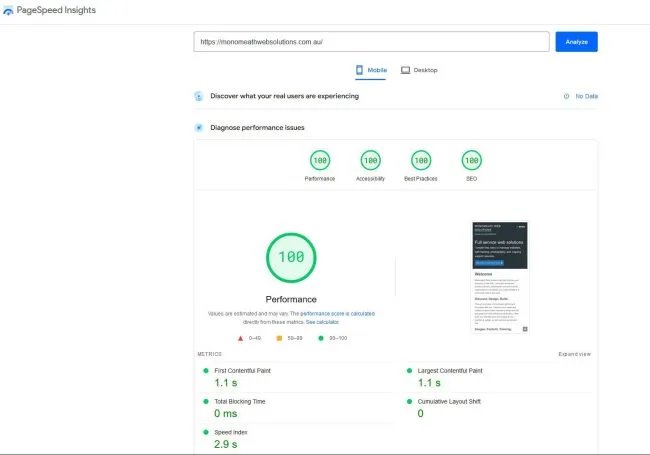Click the Speed Index metric label
Viewport: 650px width, 455px height.
tap(230, 432)
